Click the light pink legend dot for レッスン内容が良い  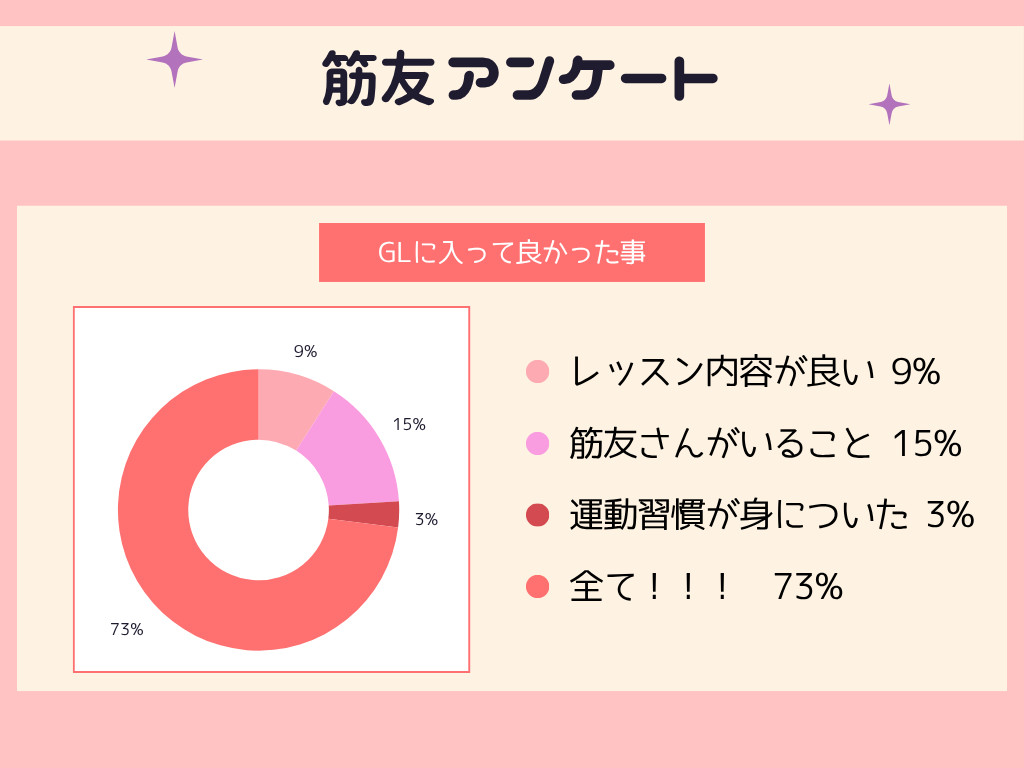(x=537, y=372)
